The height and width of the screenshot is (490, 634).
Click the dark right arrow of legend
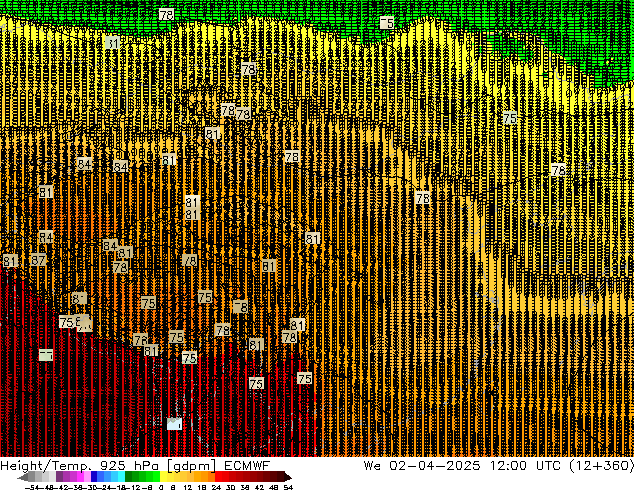(x=288, y=477)
